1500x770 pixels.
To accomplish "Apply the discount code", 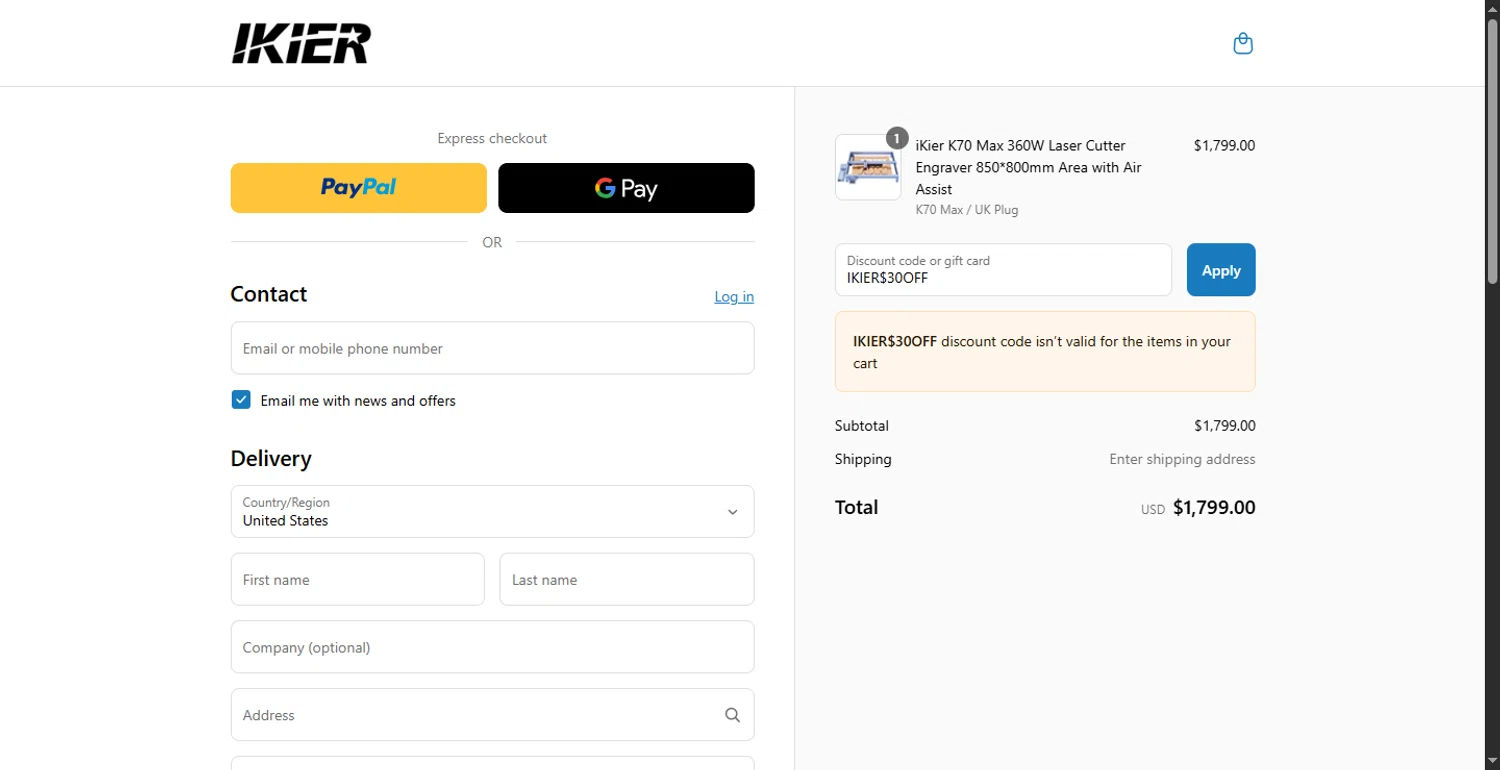I will (x=1221, y=270).
